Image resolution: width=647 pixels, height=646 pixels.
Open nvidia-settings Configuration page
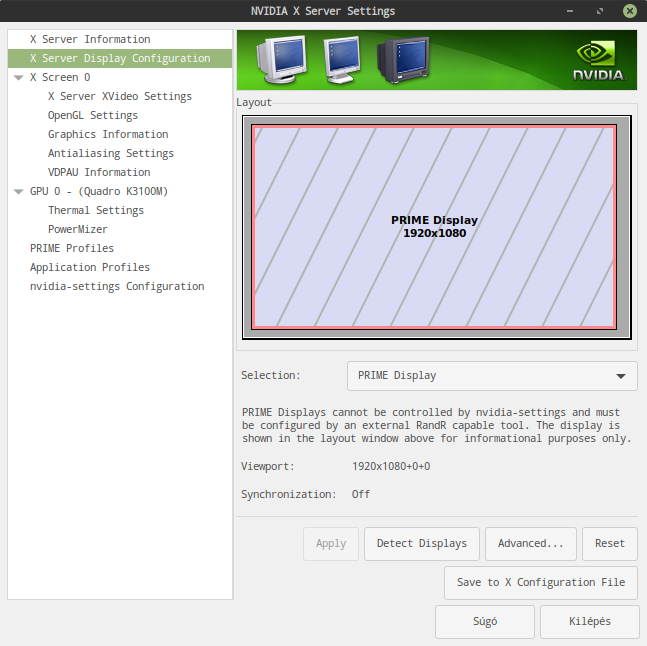pyautogui.click(x=120, y=286)
